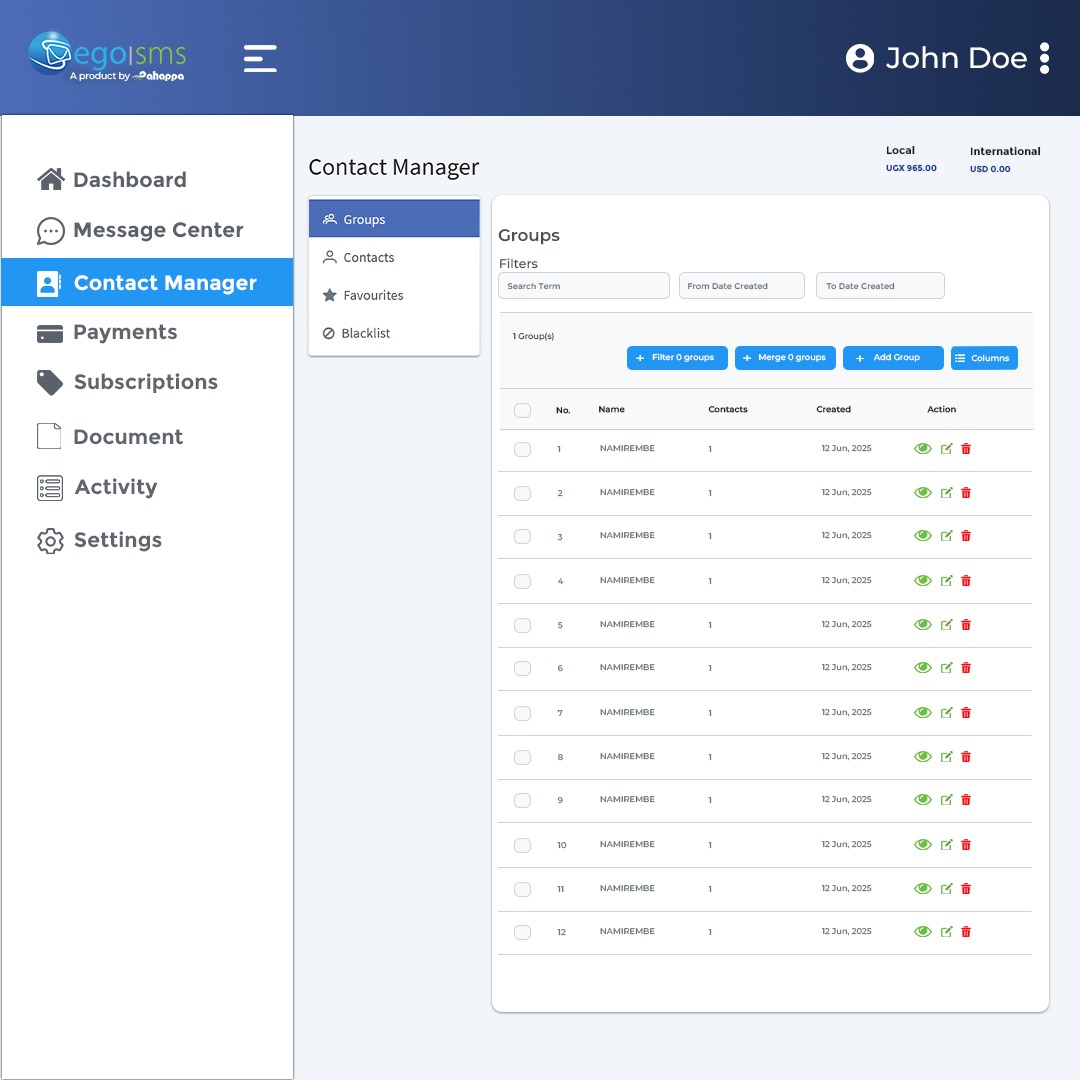Open the Payments page
Screen dimensions: 1080x1080
[107, 332]
